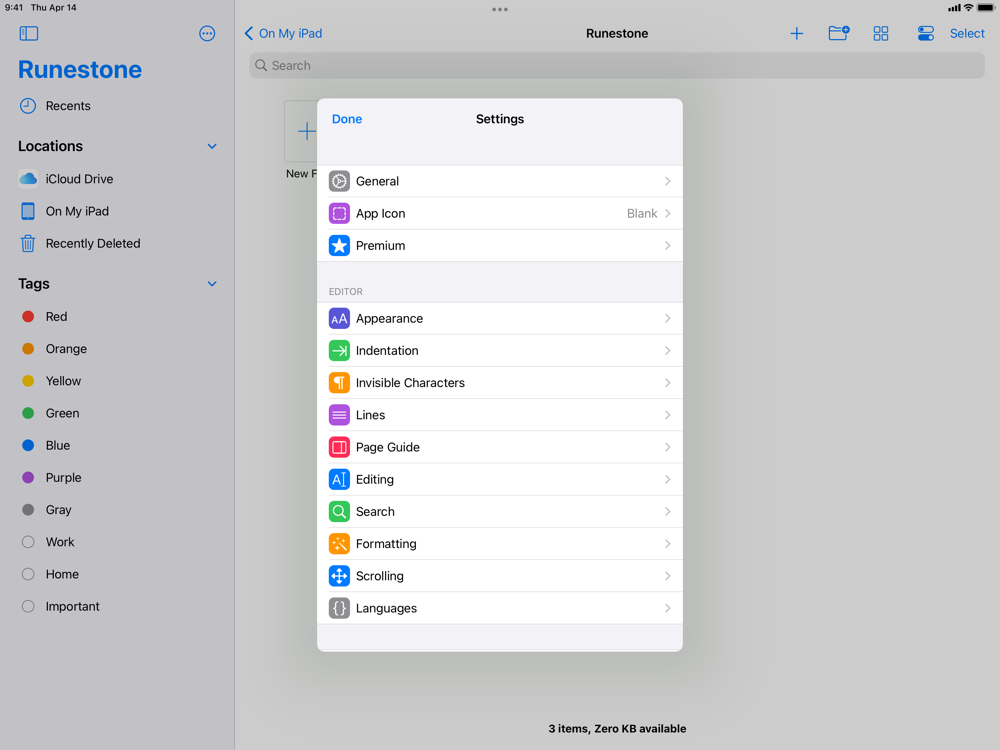Select the Yellow tag

(x=117, y=381)
